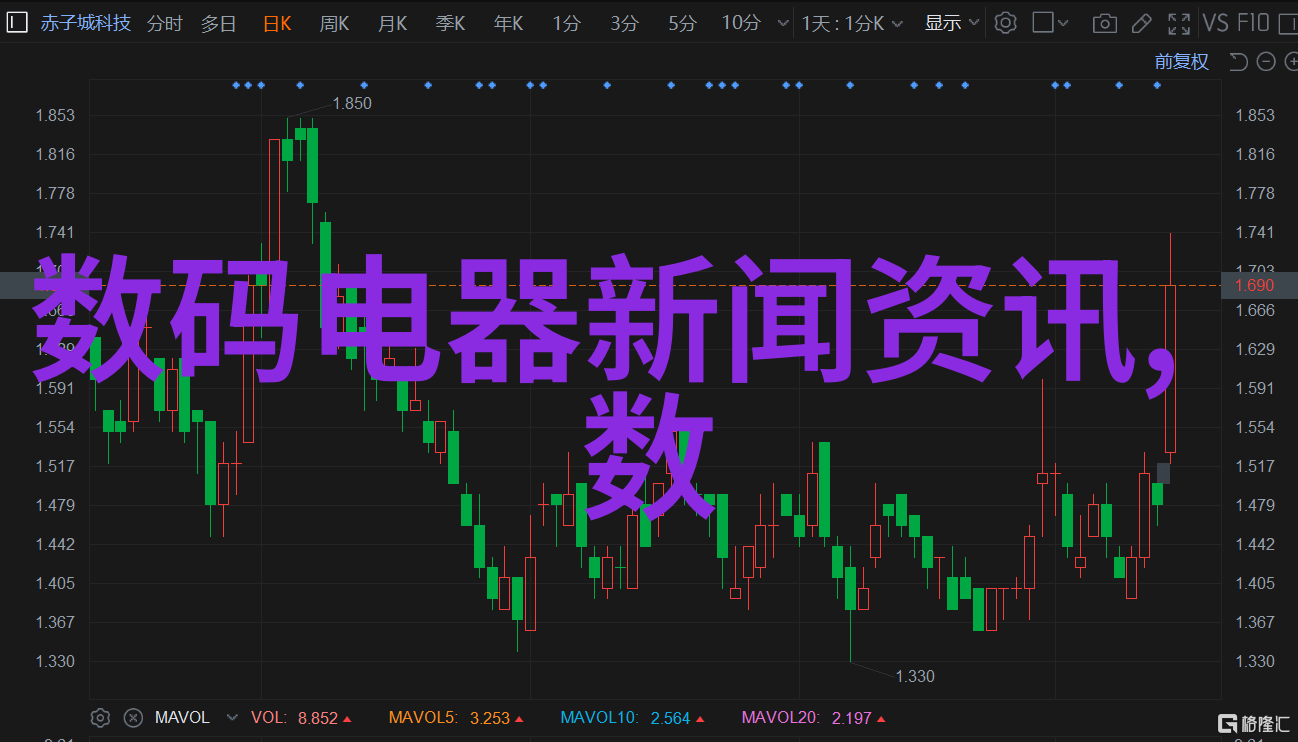
Task: Switch to the 5分 minute chart
Action: pos(682,23)
